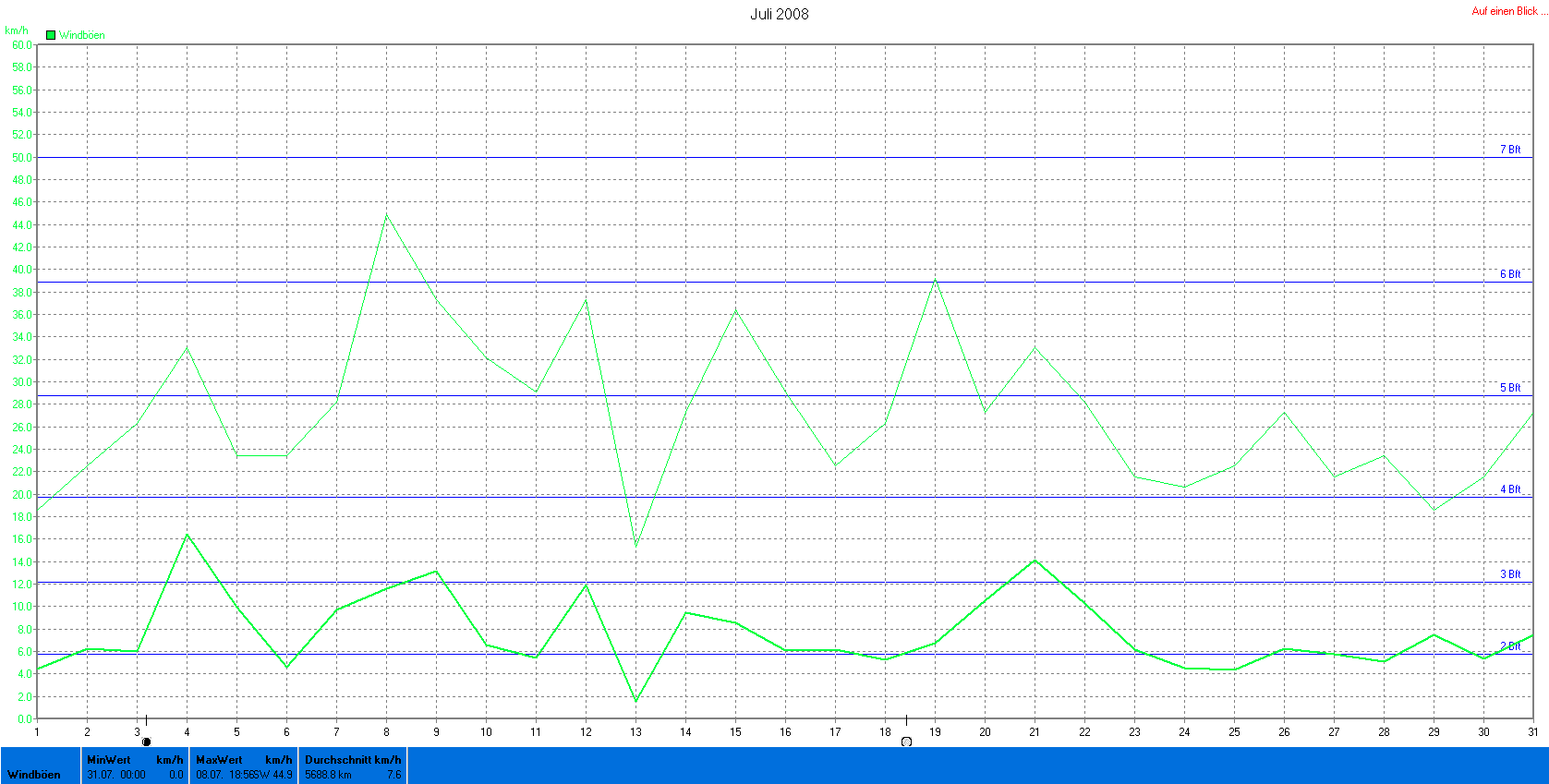This screenshot has height=784, width=1549.
Task: Click day '15' on the x-axis
Action: coord(735,732)
